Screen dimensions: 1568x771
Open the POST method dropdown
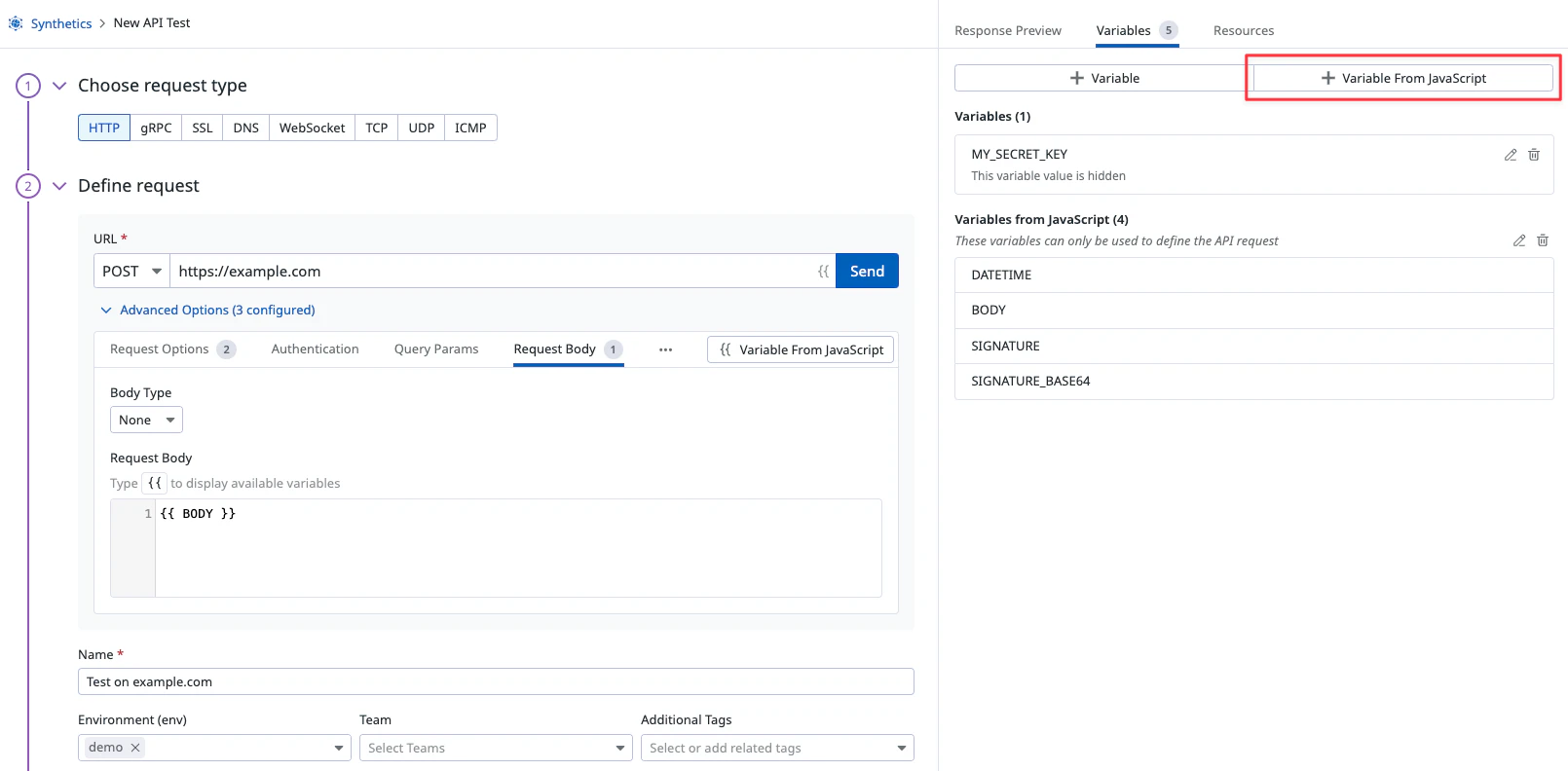click(131, 272)
